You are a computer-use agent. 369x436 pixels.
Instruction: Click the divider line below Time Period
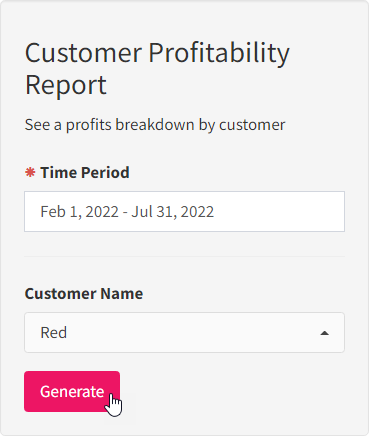[x=184, y=256]
